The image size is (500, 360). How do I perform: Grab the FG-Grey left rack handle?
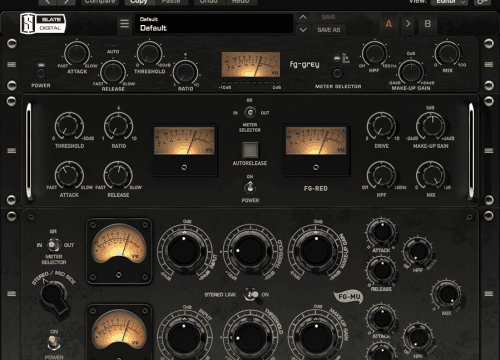(12, 64)
